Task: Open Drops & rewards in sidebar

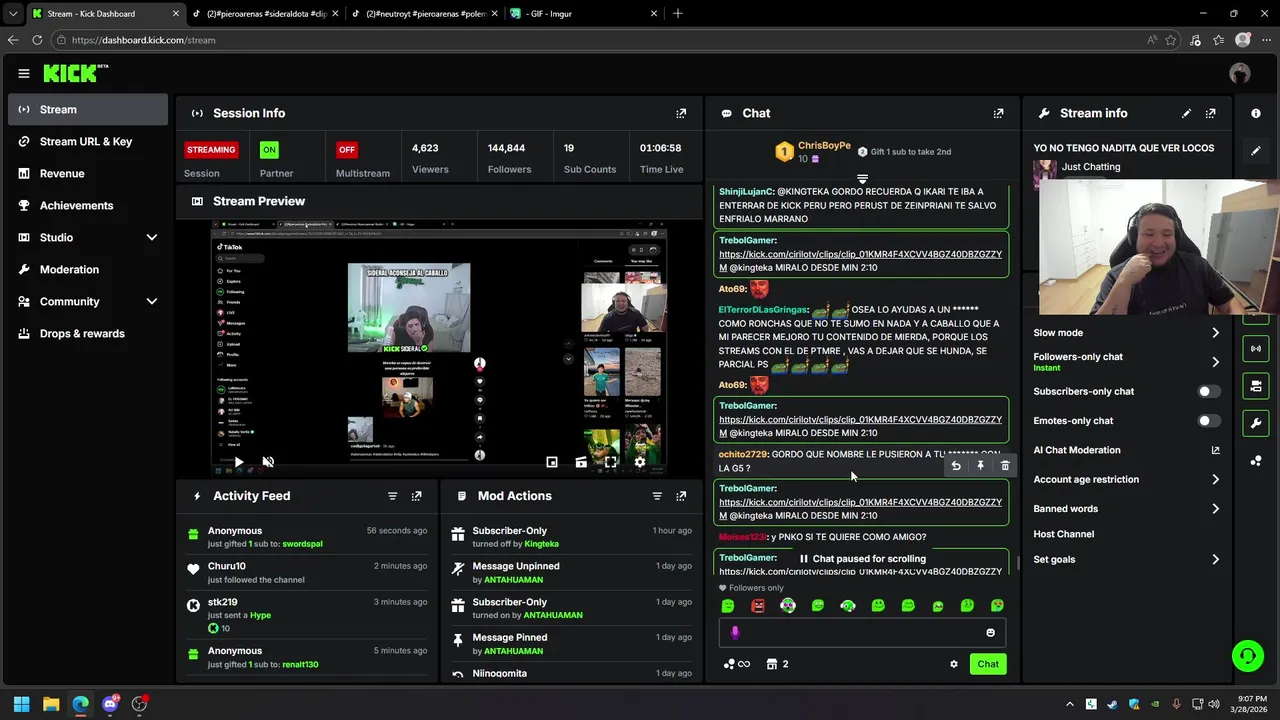Action: (x=88, y=333)
